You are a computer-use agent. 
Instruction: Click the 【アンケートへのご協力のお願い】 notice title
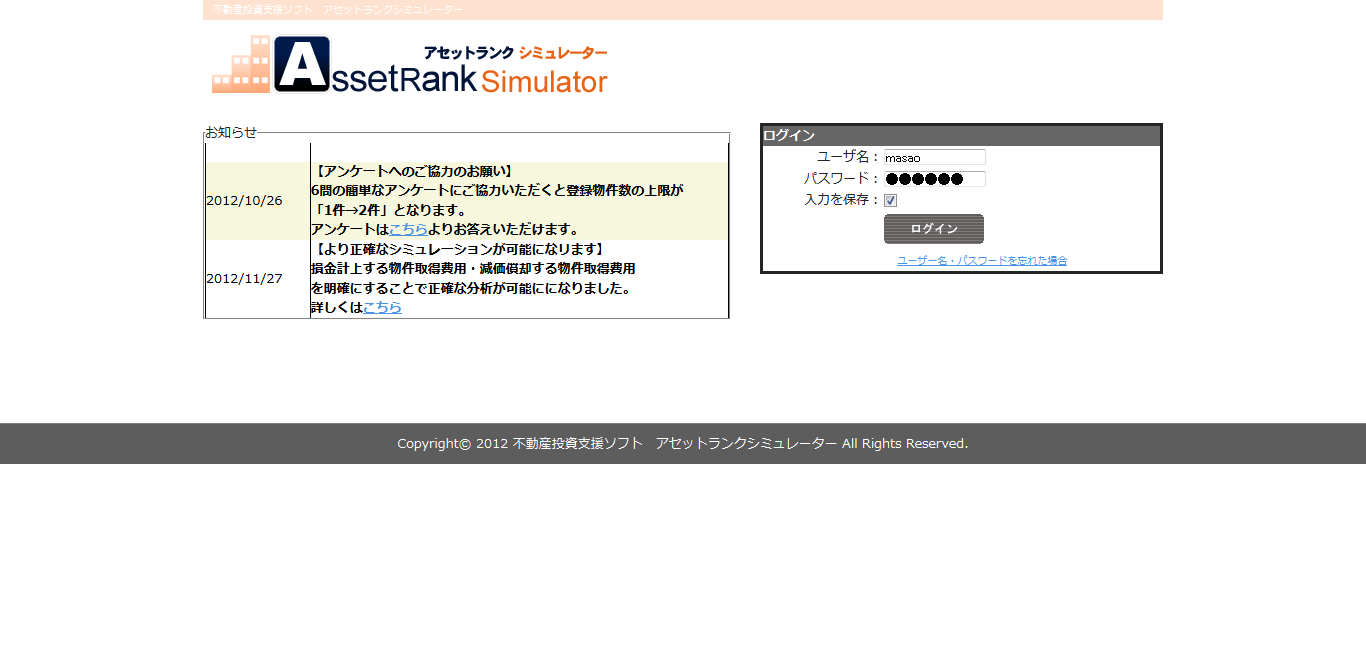414,171
